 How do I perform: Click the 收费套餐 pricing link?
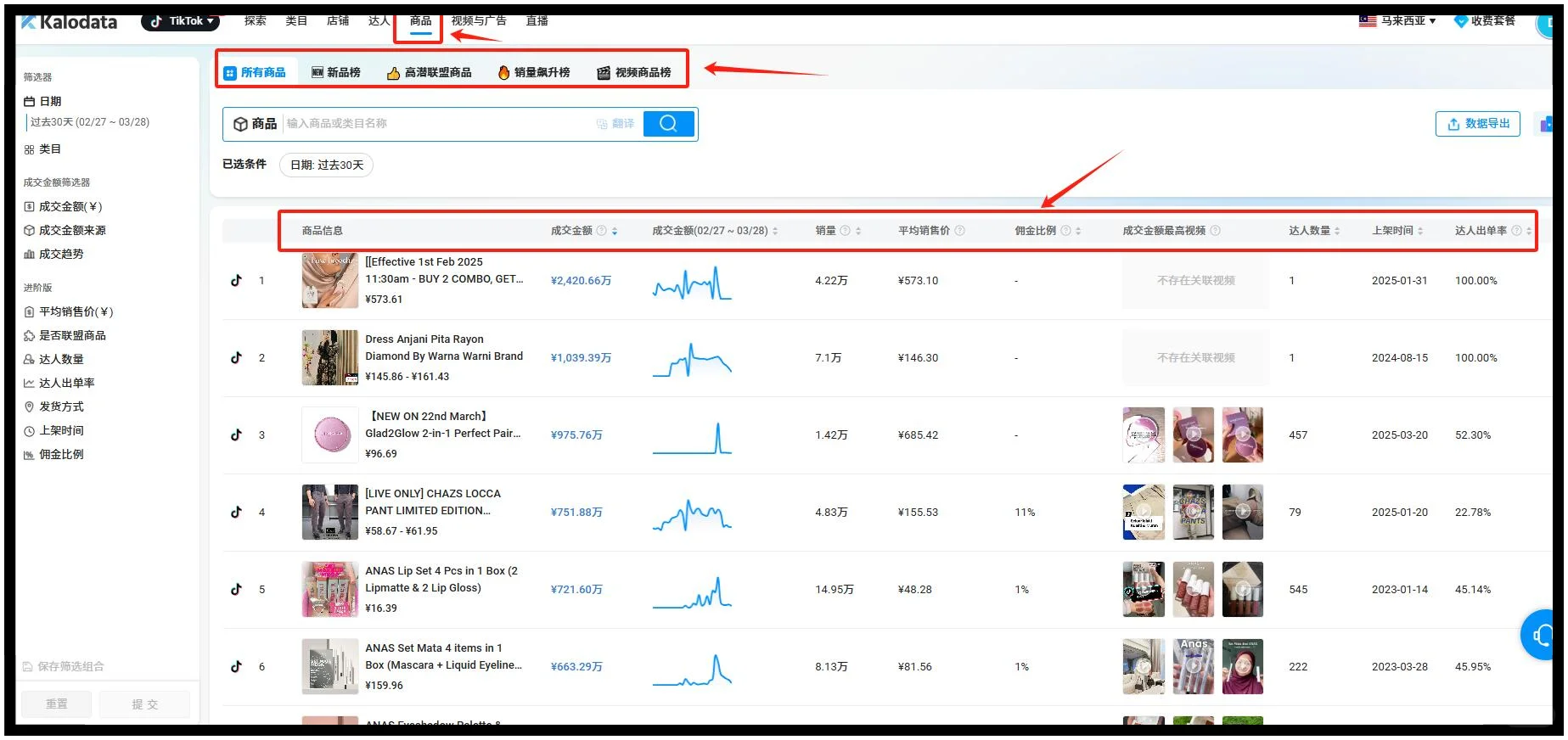pyautogui.click(x=1485, y=20)
